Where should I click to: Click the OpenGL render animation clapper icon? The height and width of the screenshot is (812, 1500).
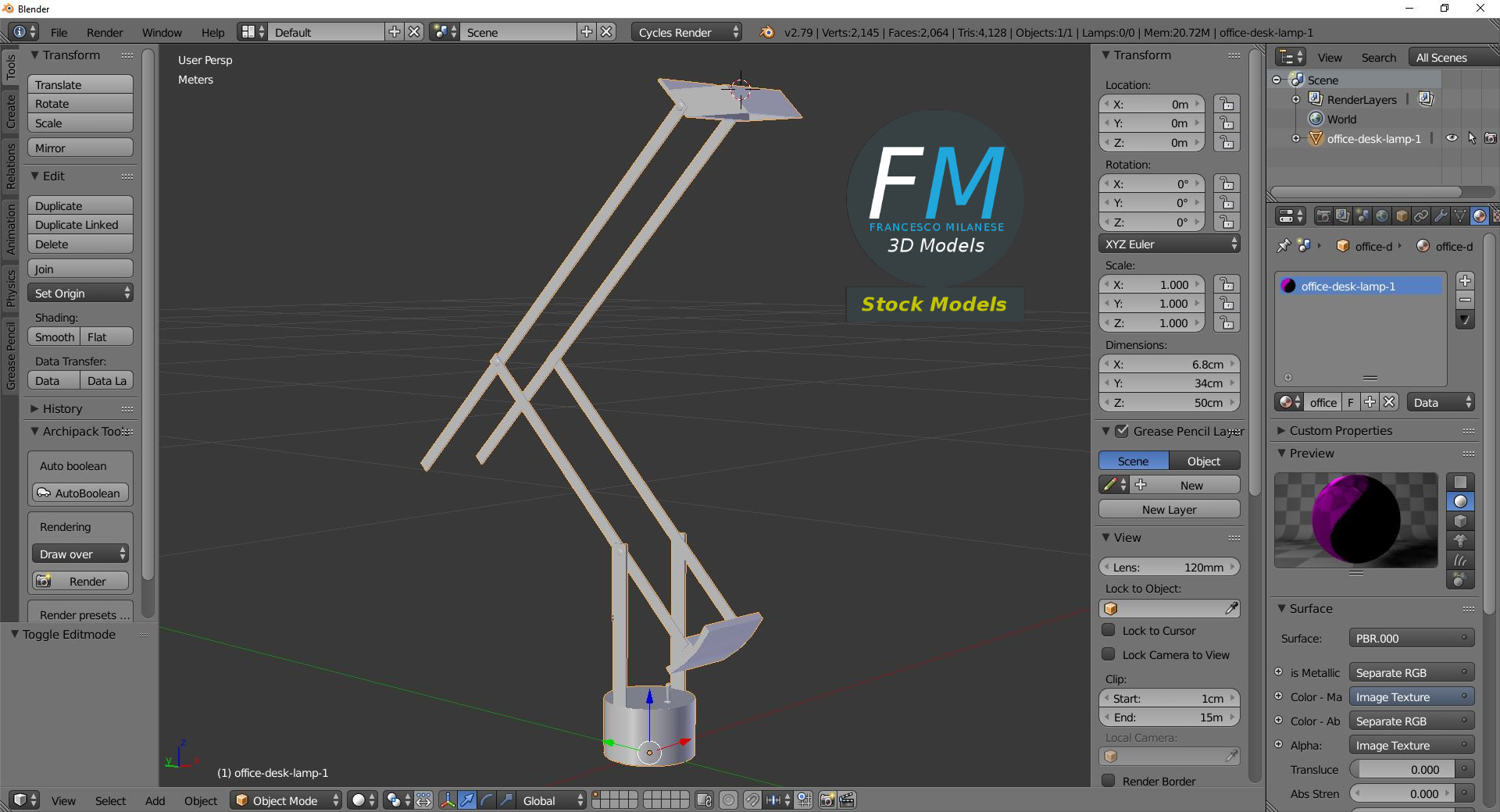point(847,800)
